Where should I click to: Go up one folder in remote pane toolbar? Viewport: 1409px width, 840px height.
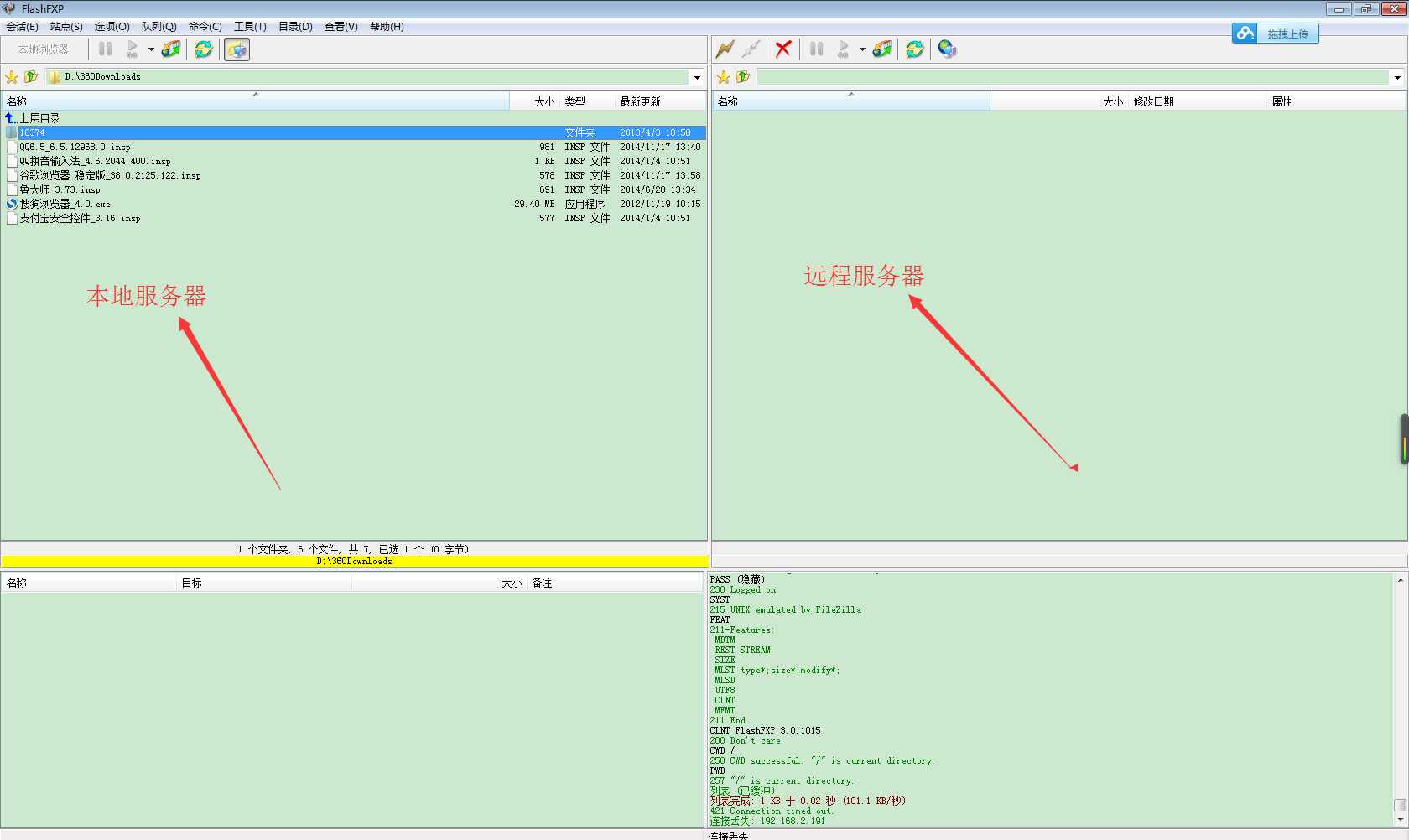point(743,77)
